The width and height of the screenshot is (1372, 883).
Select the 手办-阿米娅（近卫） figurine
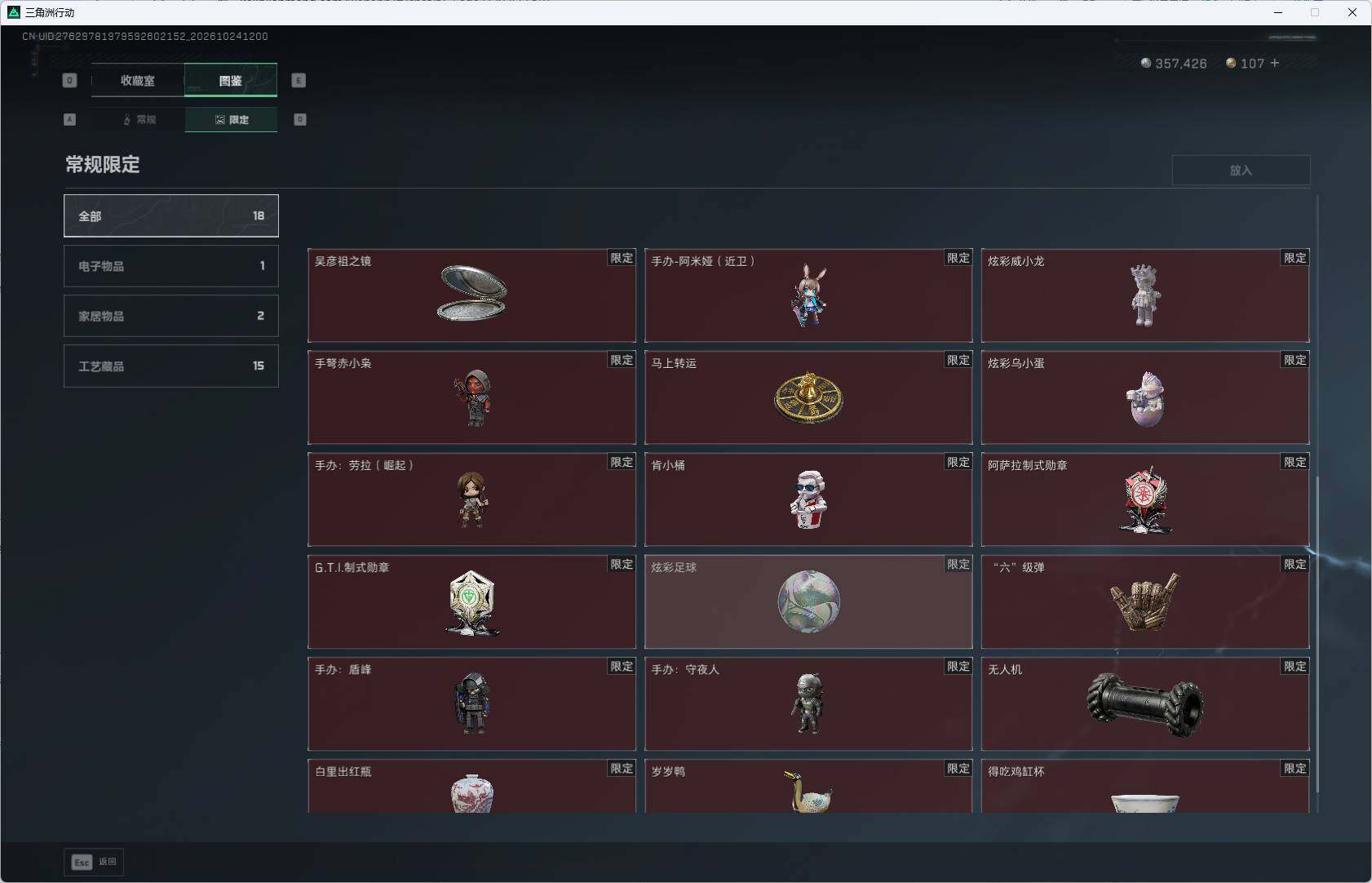tap(808, 295)
